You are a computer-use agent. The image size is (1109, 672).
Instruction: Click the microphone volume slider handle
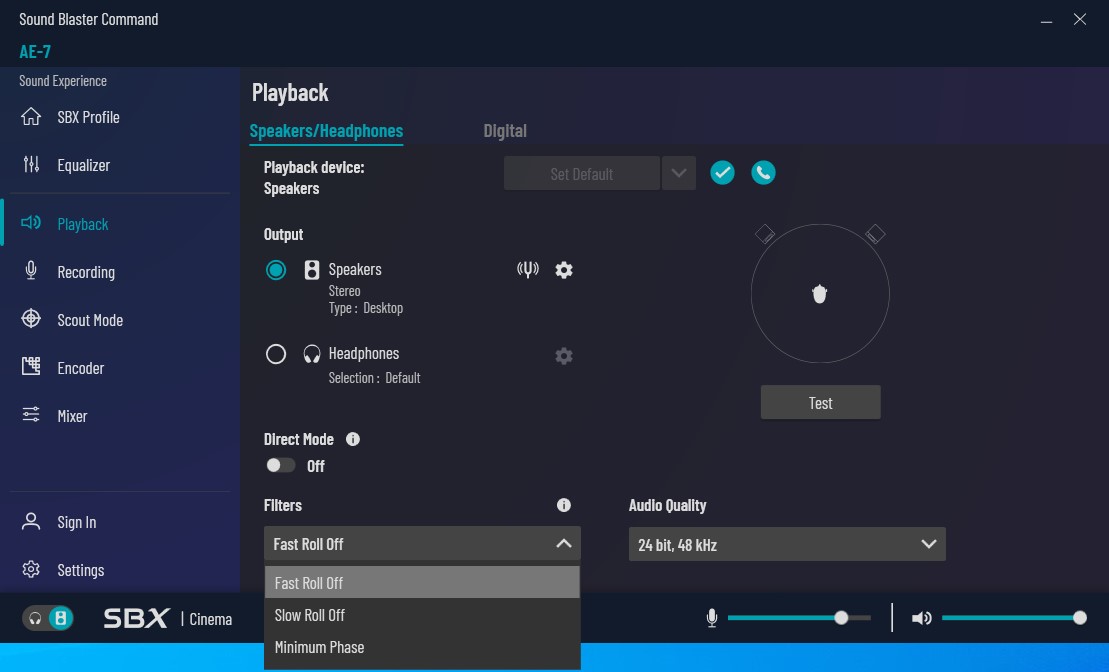click(x=841, y=618)
